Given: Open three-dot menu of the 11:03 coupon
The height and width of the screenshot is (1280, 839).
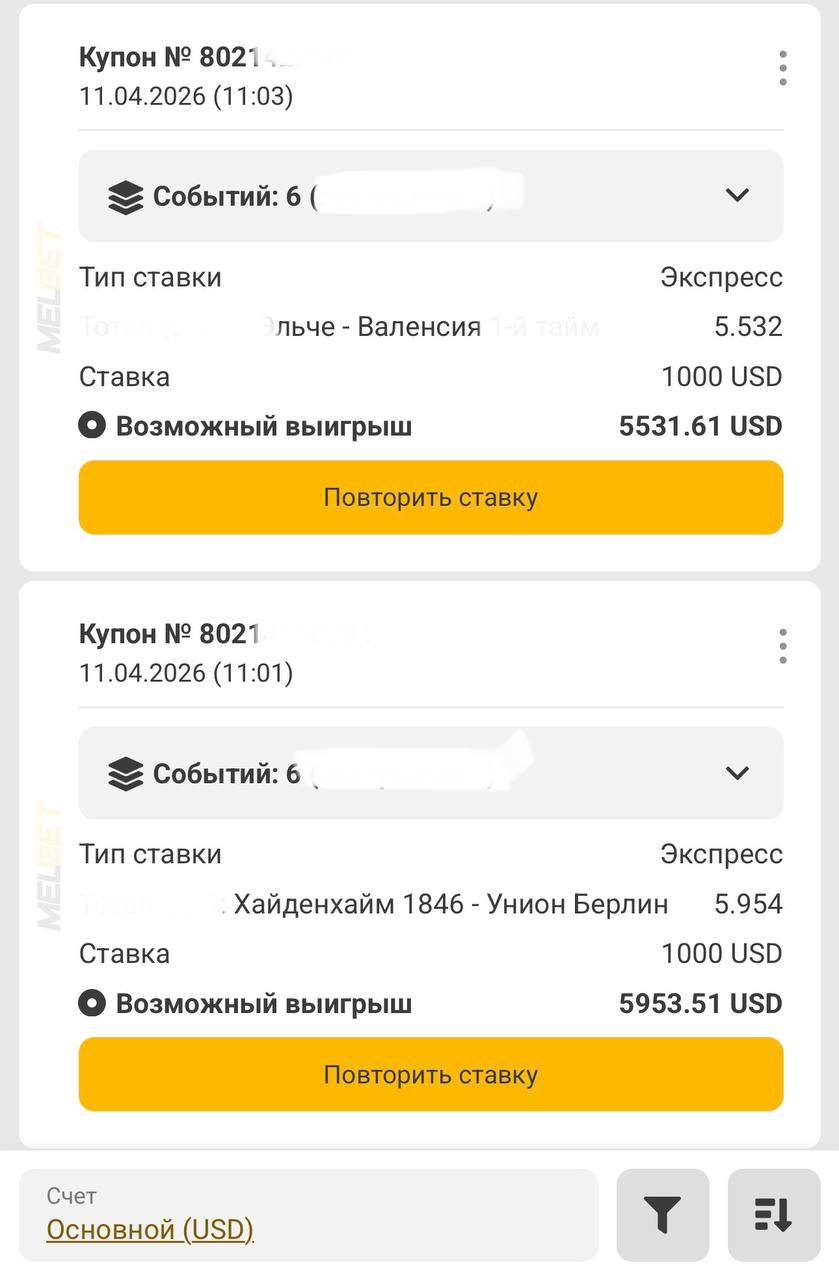Looking at the screenshot, I should [x=782, y=68].
